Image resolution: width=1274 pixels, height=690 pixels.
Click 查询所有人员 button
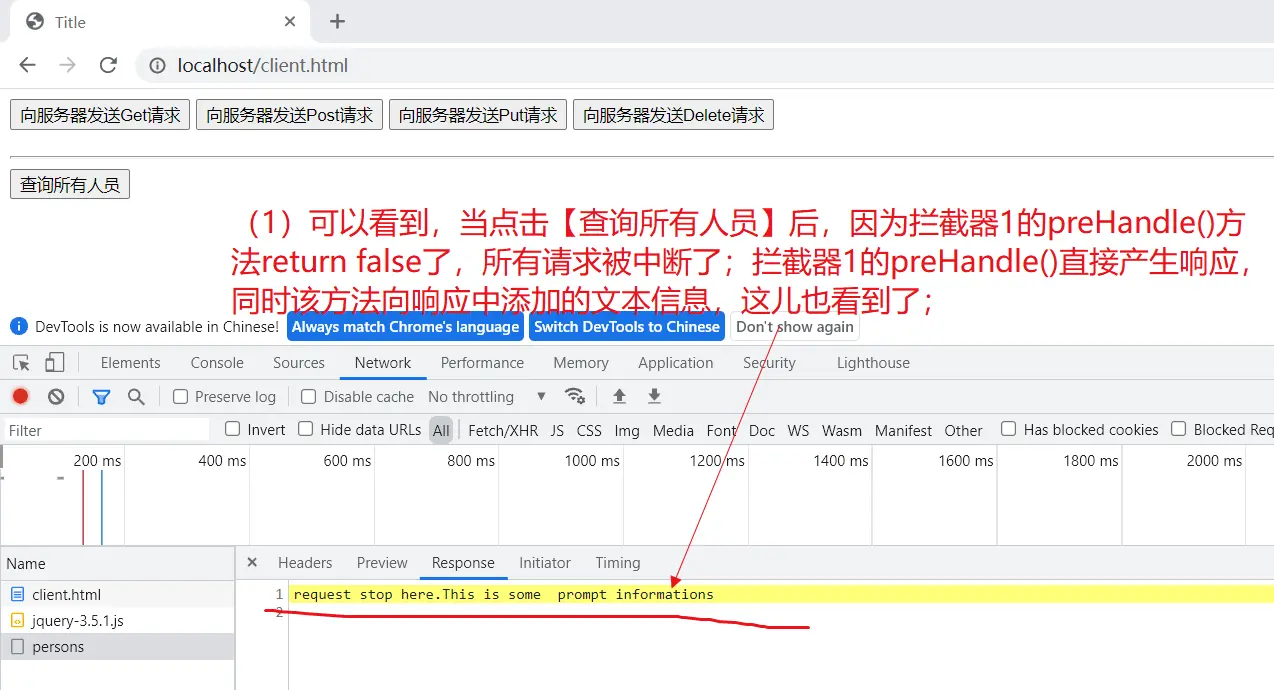(70, 185)
